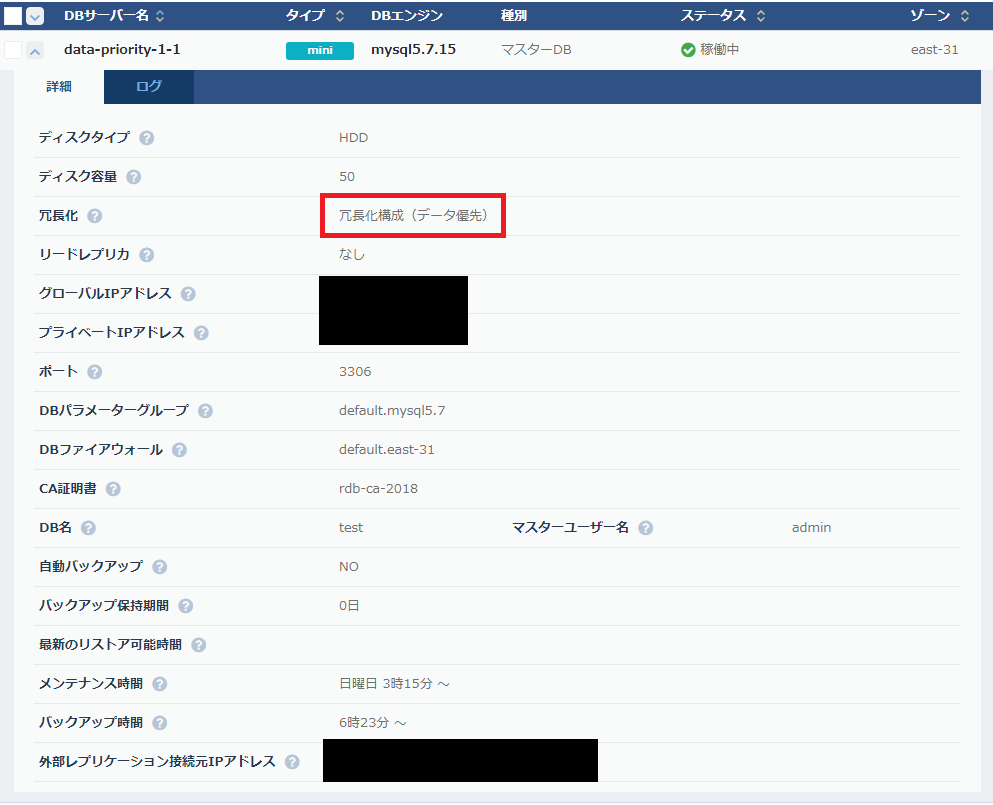The image size is (993, 805).
Task: Open help icon for メンテナンス時間
Action: (160, 684)
